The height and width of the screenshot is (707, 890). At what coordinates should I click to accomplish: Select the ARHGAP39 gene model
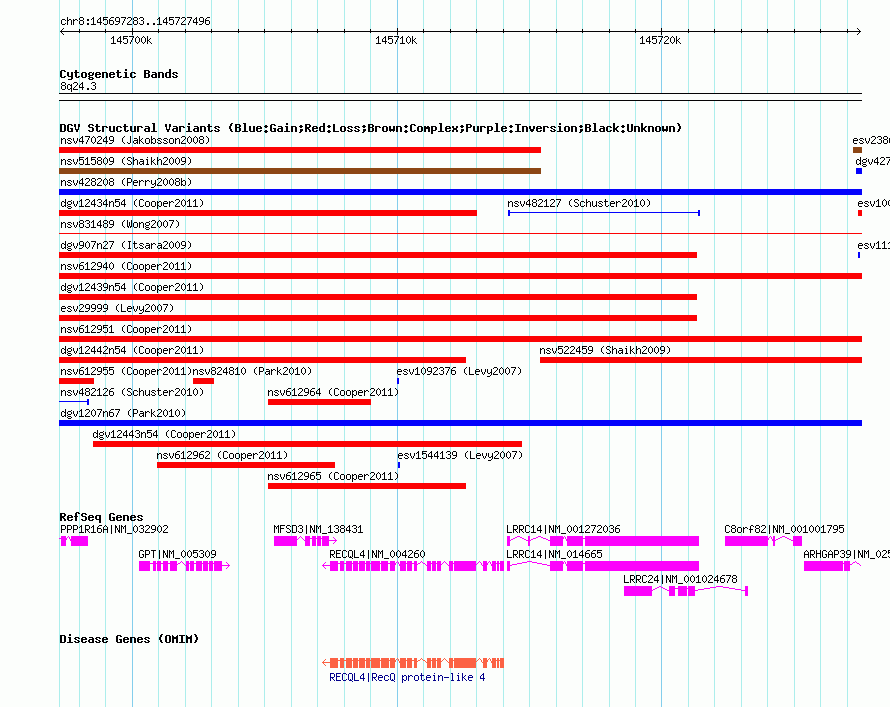pyautogui.click(x=832, y=566)
